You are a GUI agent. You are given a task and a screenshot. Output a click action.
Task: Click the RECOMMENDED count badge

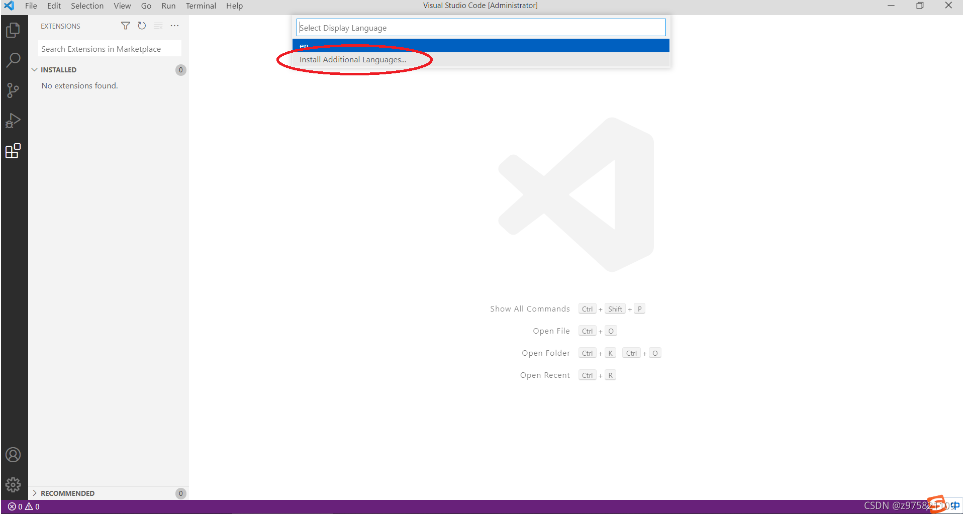click(x=181, y=493)
